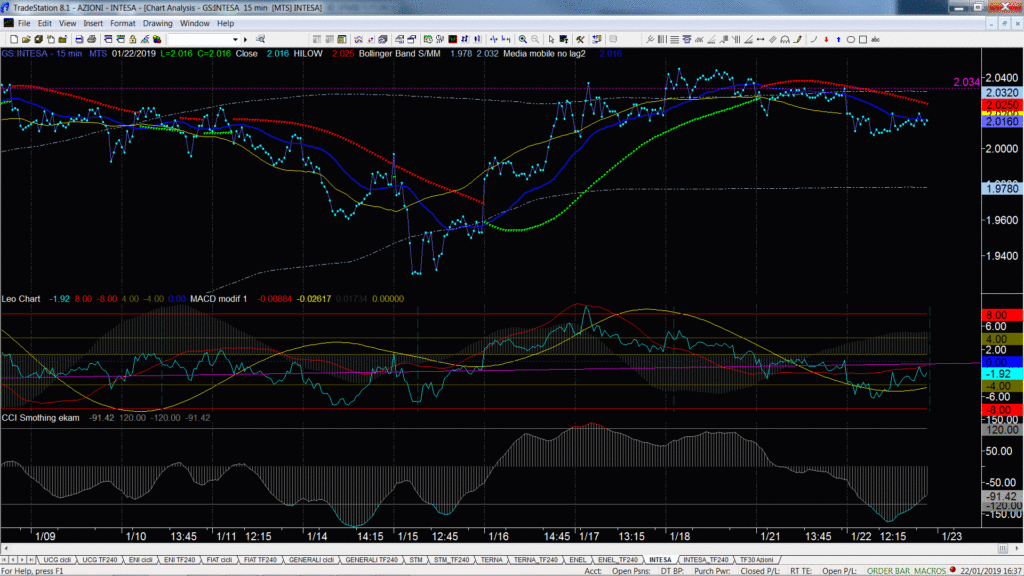
Task: Select the arc drawing tool
Action: [814, 39]
